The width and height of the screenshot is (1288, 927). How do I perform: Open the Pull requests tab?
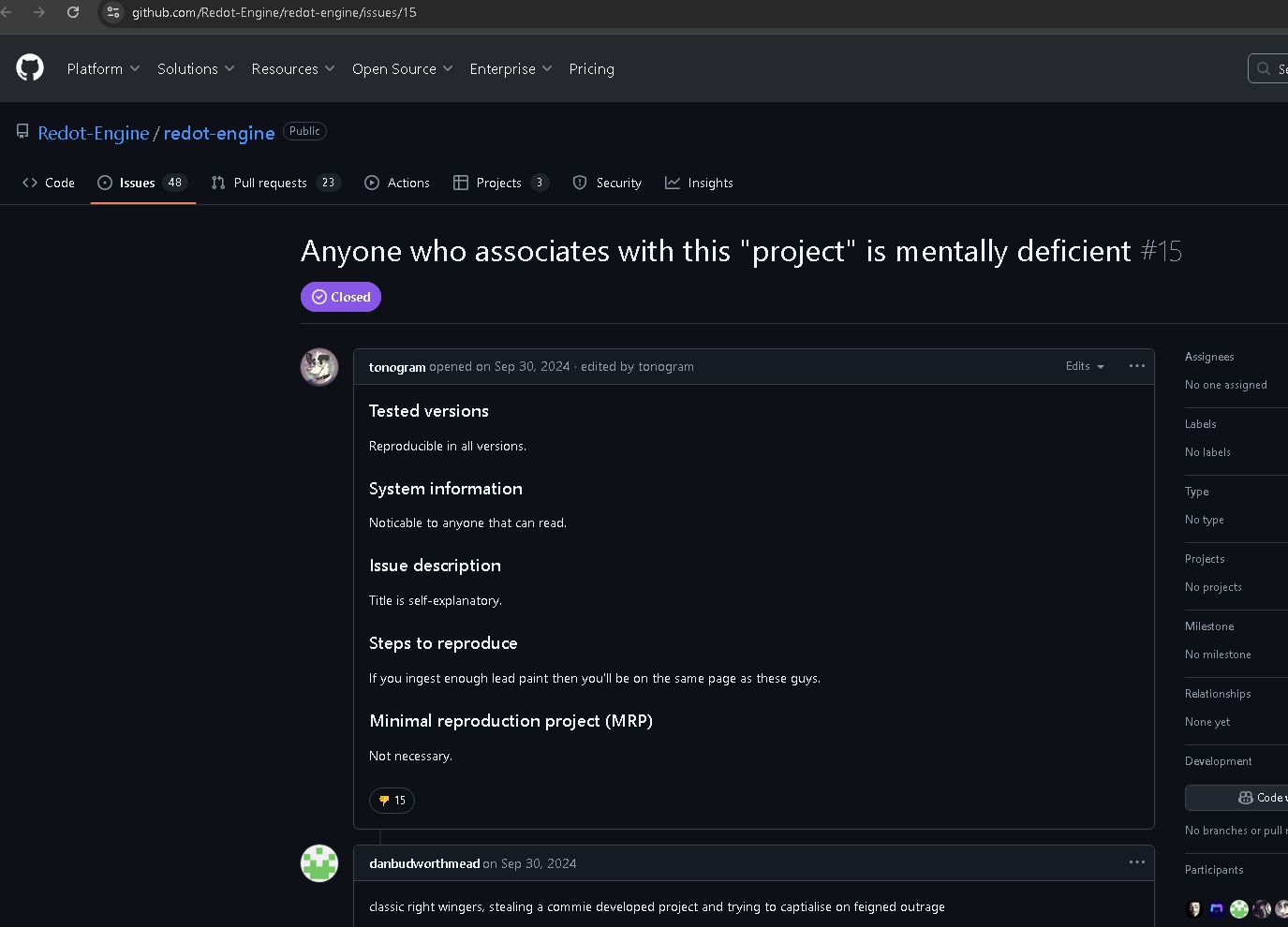pos(275,183)
